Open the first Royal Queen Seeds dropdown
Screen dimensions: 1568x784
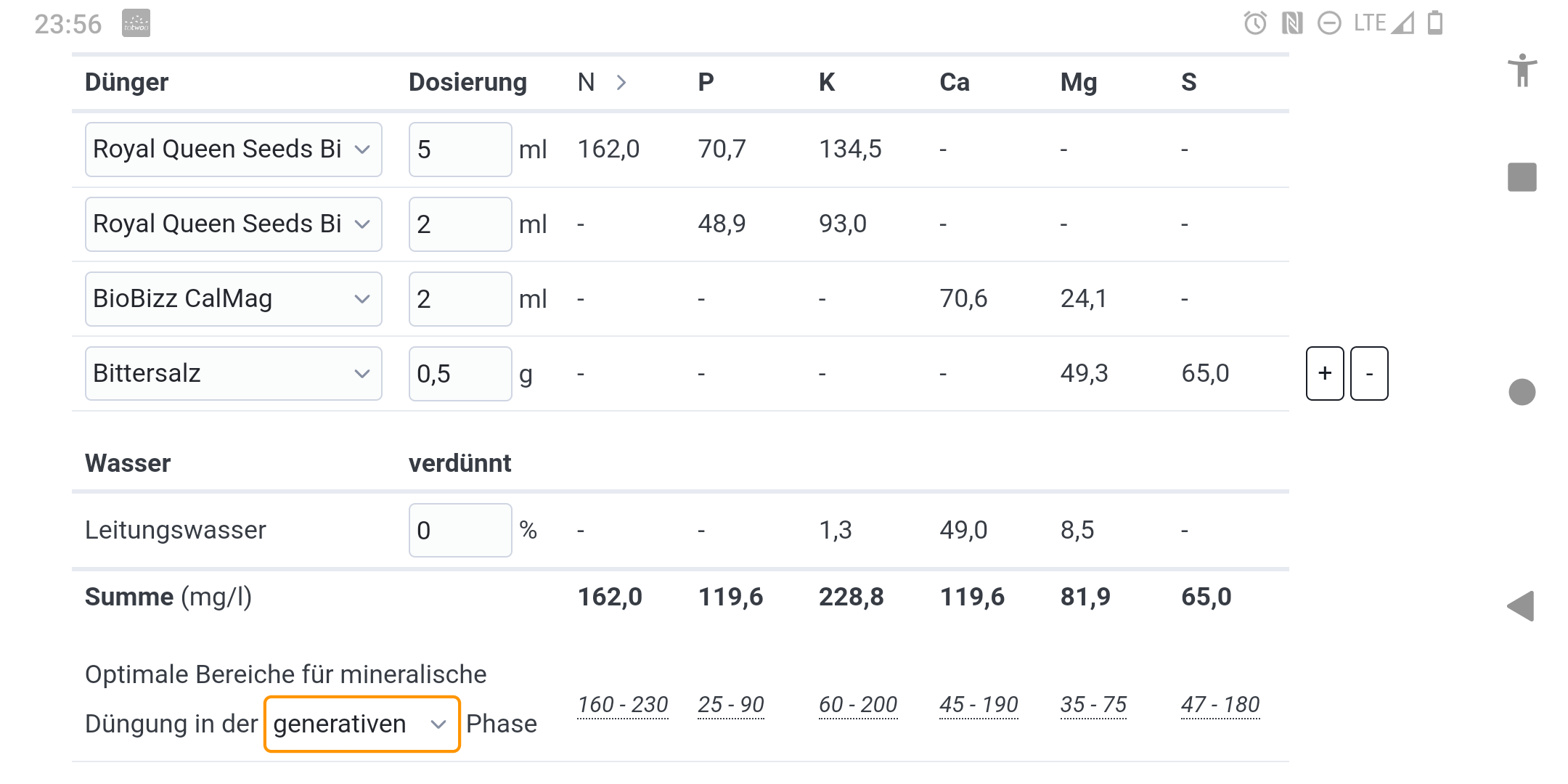coord(233,150)
